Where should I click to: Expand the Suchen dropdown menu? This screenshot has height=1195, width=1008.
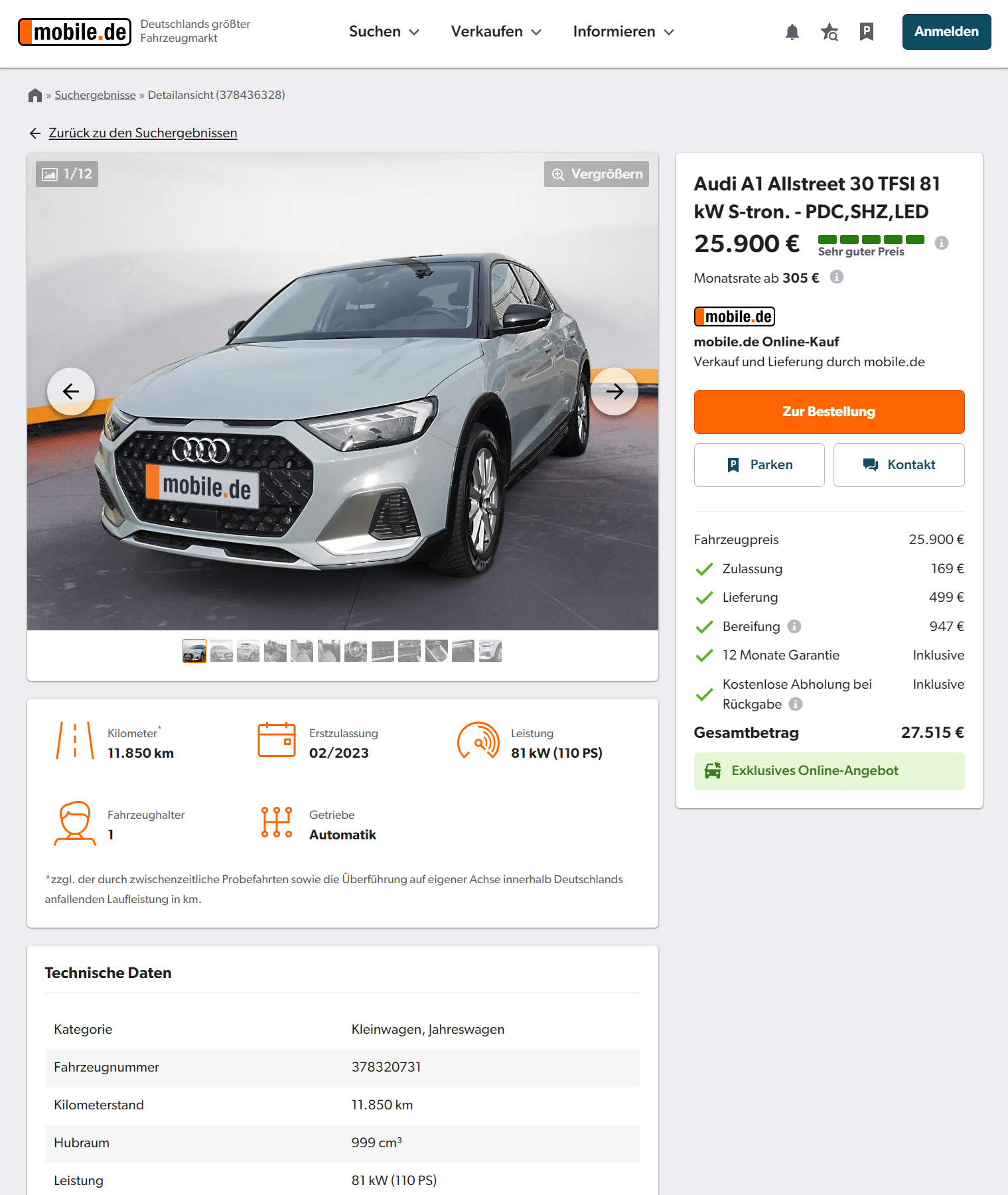384,32
